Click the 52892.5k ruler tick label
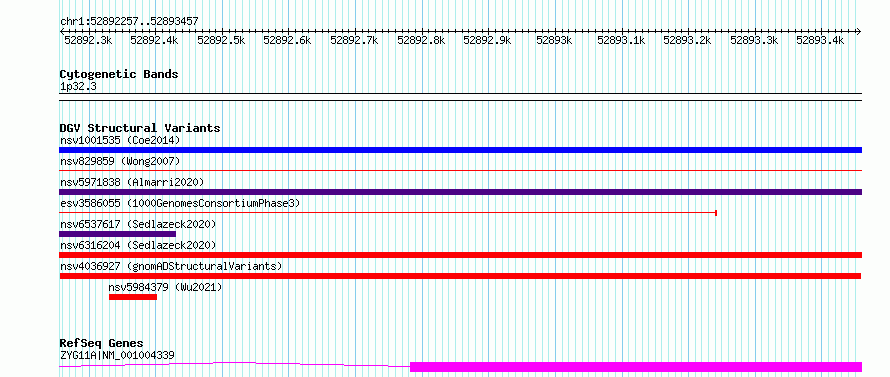 pos(221,40)
